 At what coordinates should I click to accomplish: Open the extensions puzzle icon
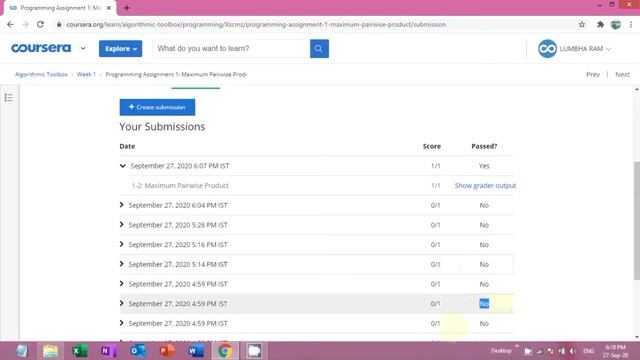coord(600,24)
